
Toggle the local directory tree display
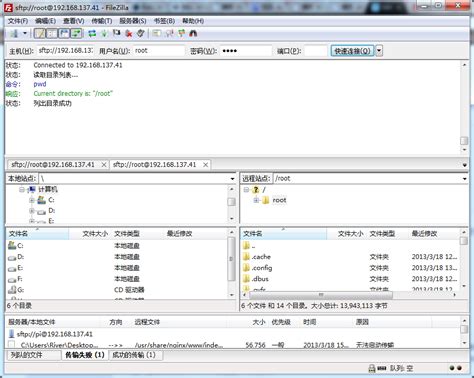coord(52,33)
